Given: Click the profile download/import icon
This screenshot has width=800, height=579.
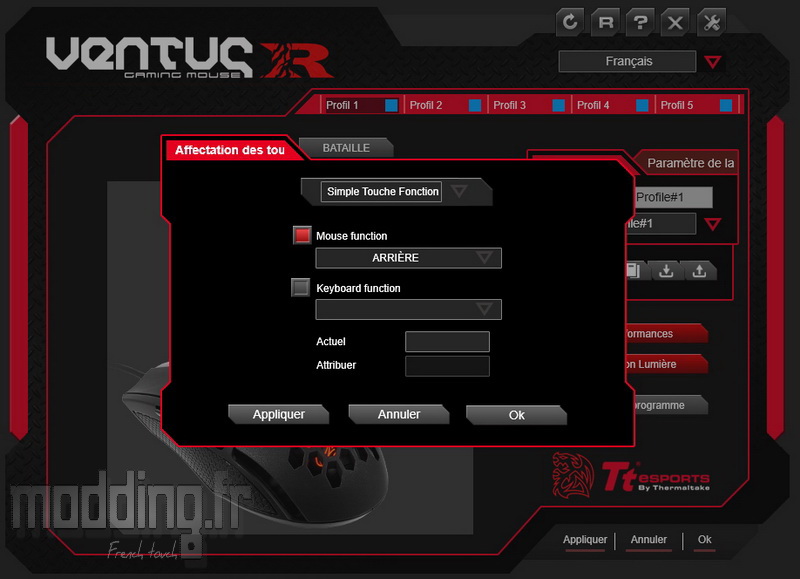Looking at the screenshot, I should (666, 271).
